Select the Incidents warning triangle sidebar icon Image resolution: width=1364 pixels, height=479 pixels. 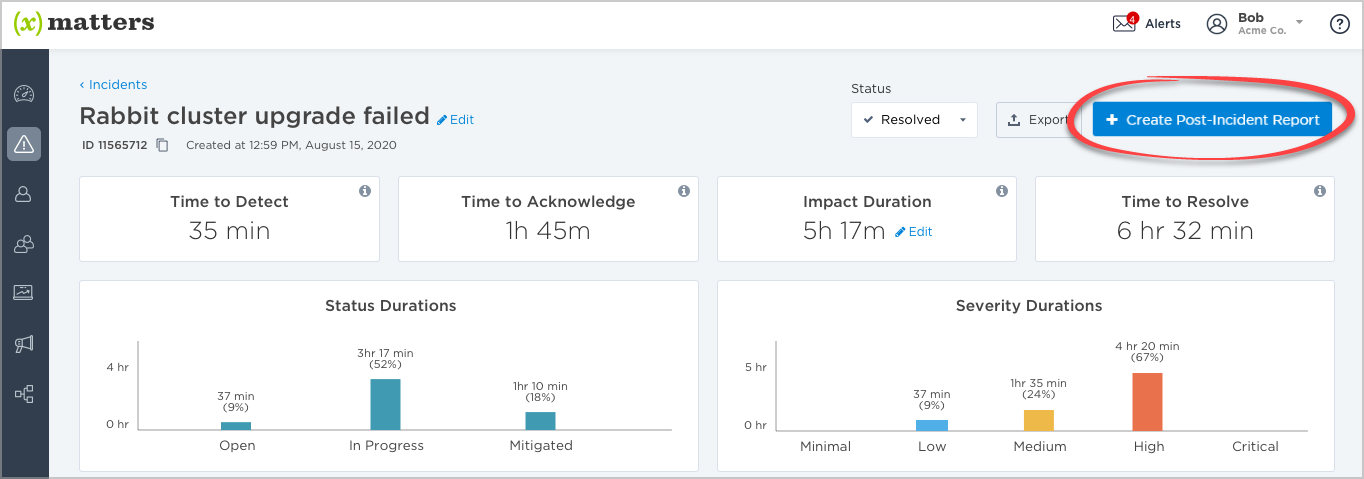point(24,145)
